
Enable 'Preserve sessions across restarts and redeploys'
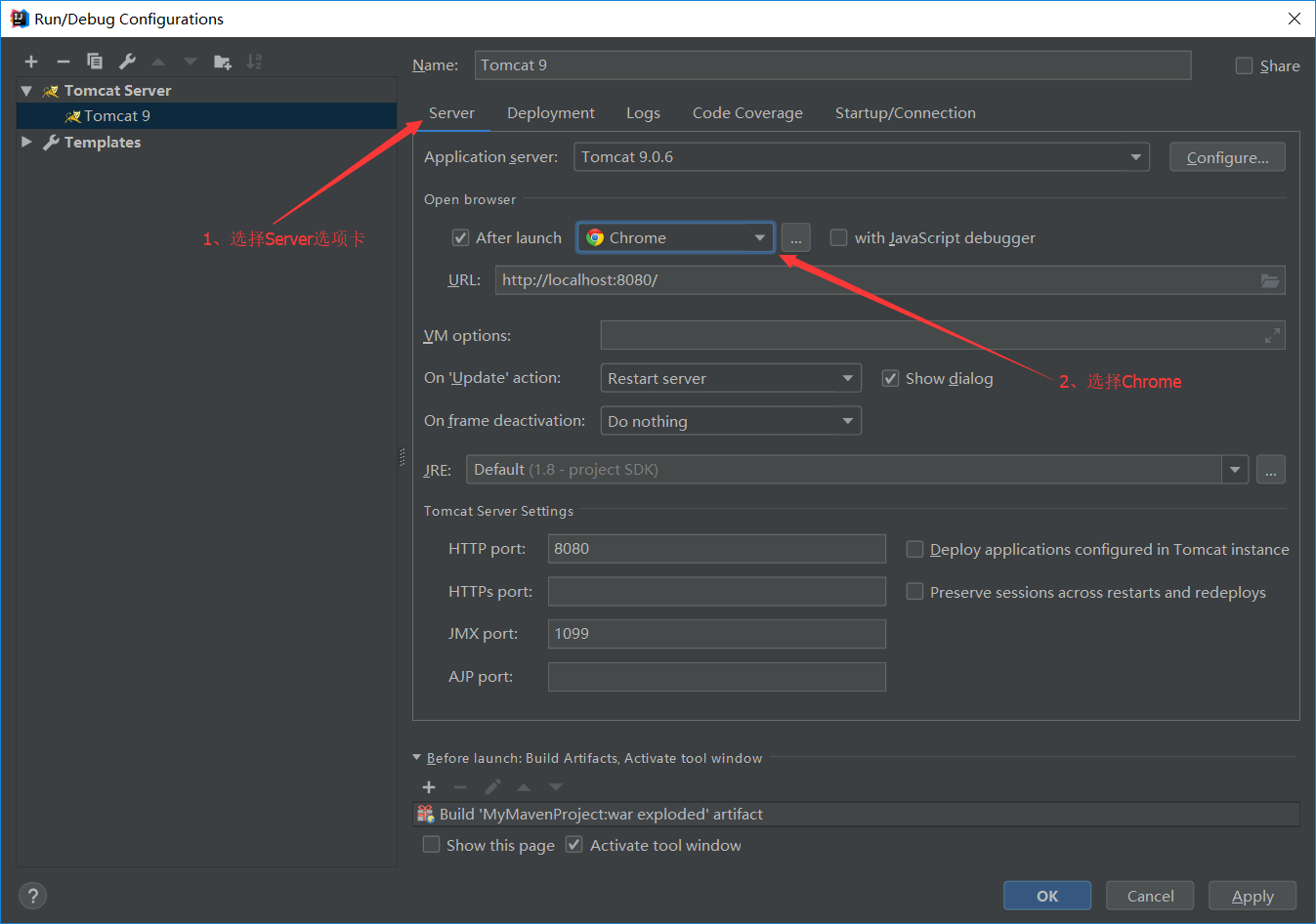point(914,592)
